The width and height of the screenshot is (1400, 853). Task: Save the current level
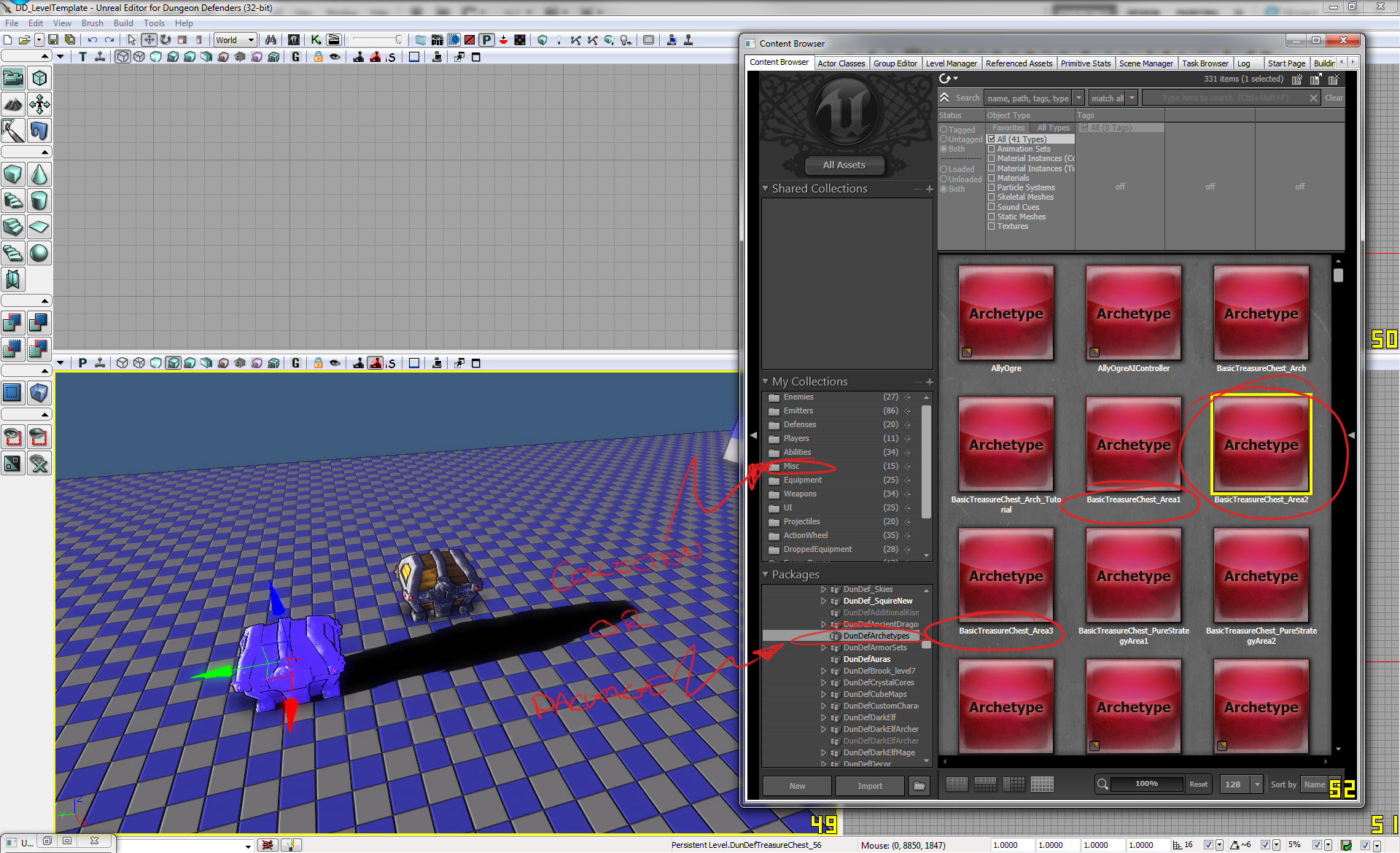tap(53, 40)
